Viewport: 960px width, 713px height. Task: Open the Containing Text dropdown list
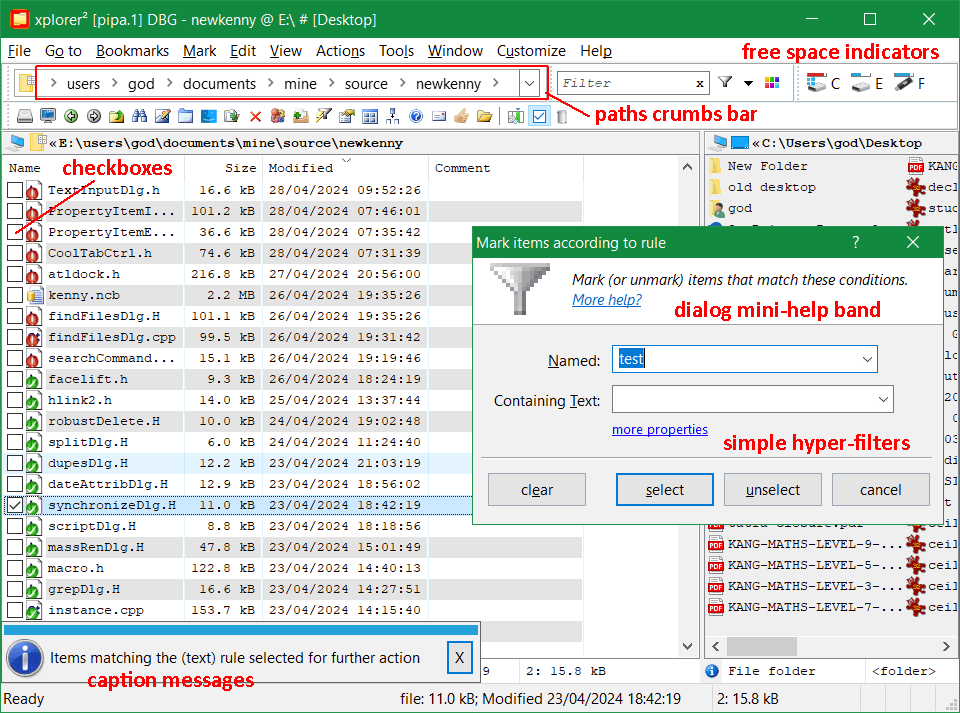tap(882, 400)
